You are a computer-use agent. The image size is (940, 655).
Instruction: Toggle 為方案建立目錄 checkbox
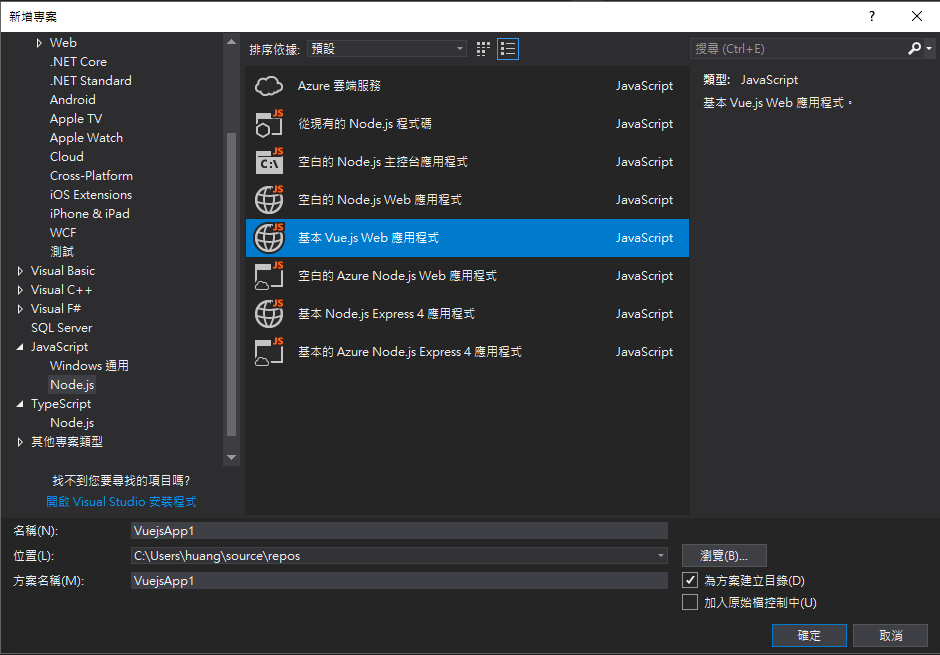pos(690,580)
